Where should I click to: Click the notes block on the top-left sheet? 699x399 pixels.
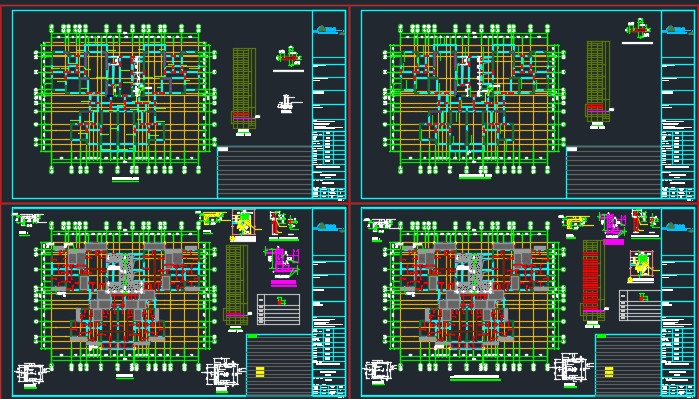(x=264, y=172)
